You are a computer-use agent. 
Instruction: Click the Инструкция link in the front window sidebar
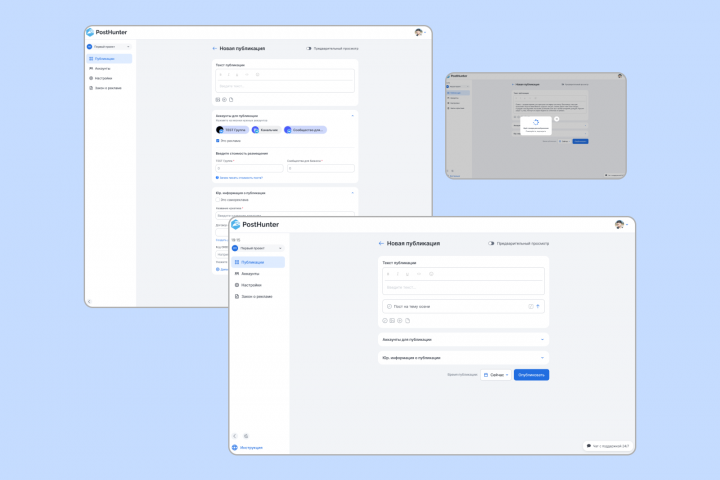point(248,447)
